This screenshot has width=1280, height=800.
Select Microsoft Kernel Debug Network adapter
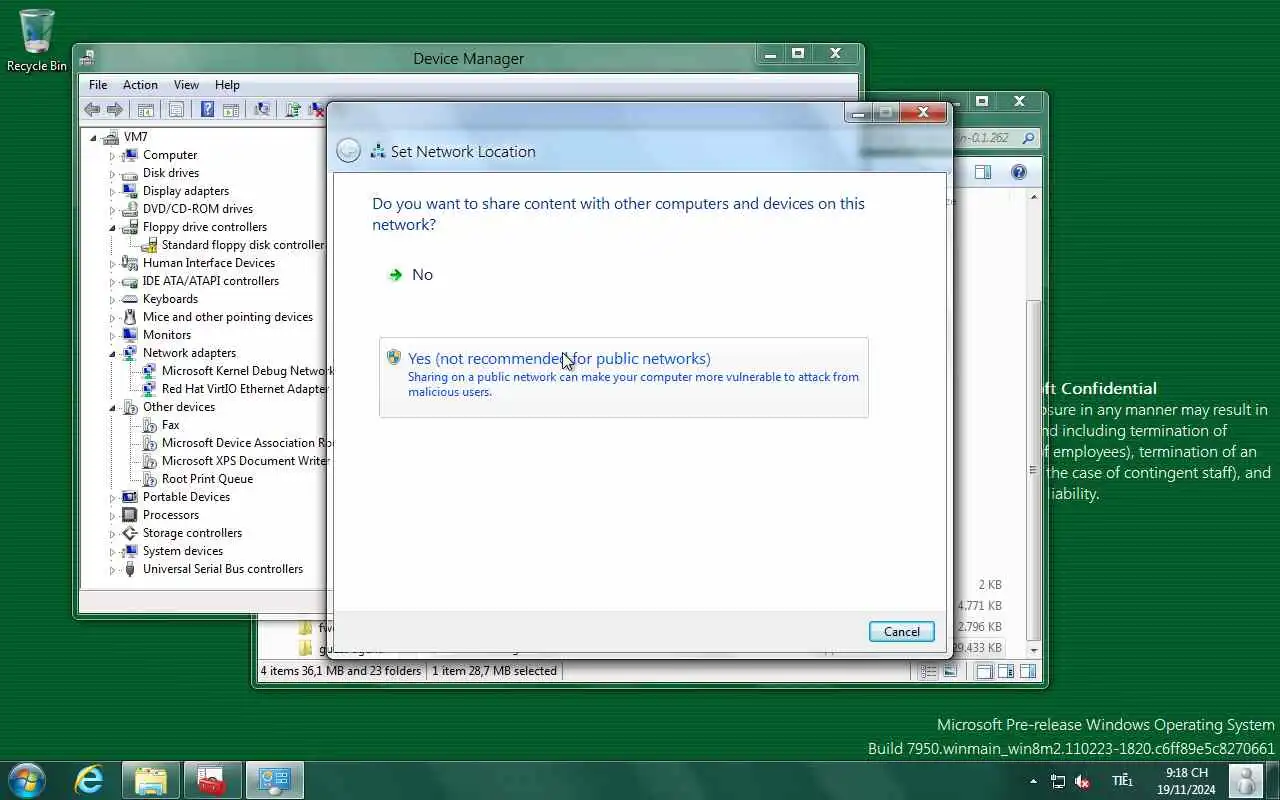coord(247,371)
